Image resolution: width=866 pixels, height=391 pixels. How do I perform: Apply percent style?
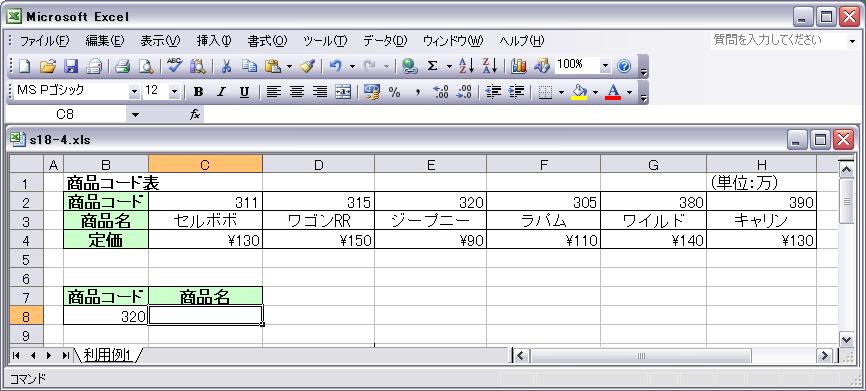coord(394,92)
